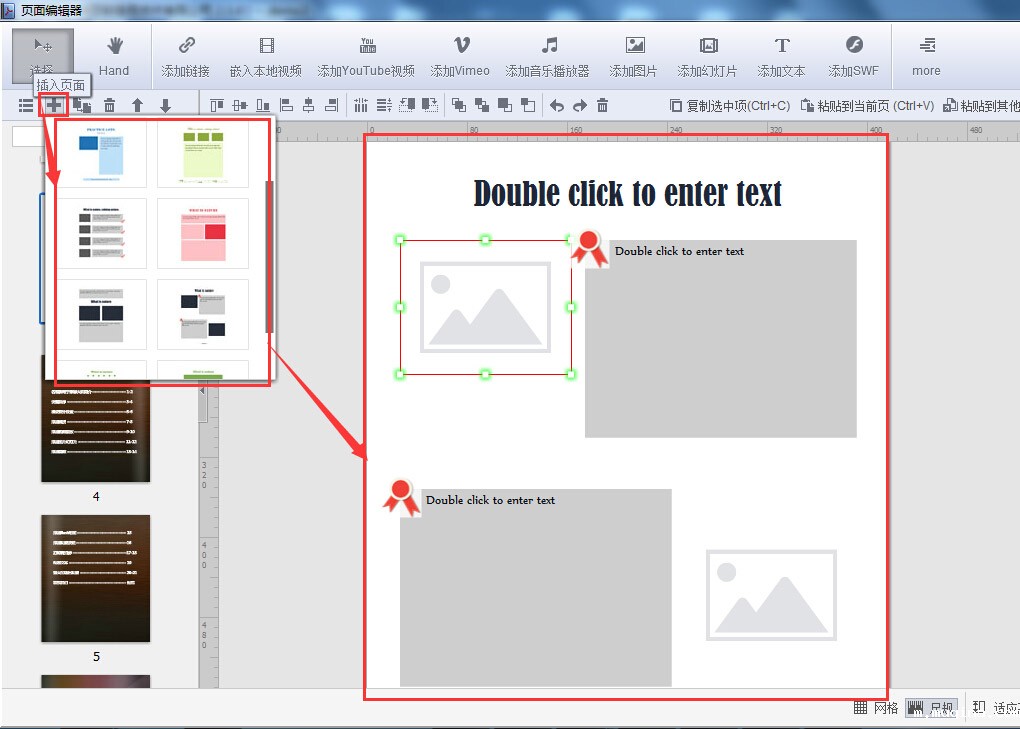Choose the pink template in the insert-page panel
The width and height of the screenshot is (1020, 729).
[203, 233]
